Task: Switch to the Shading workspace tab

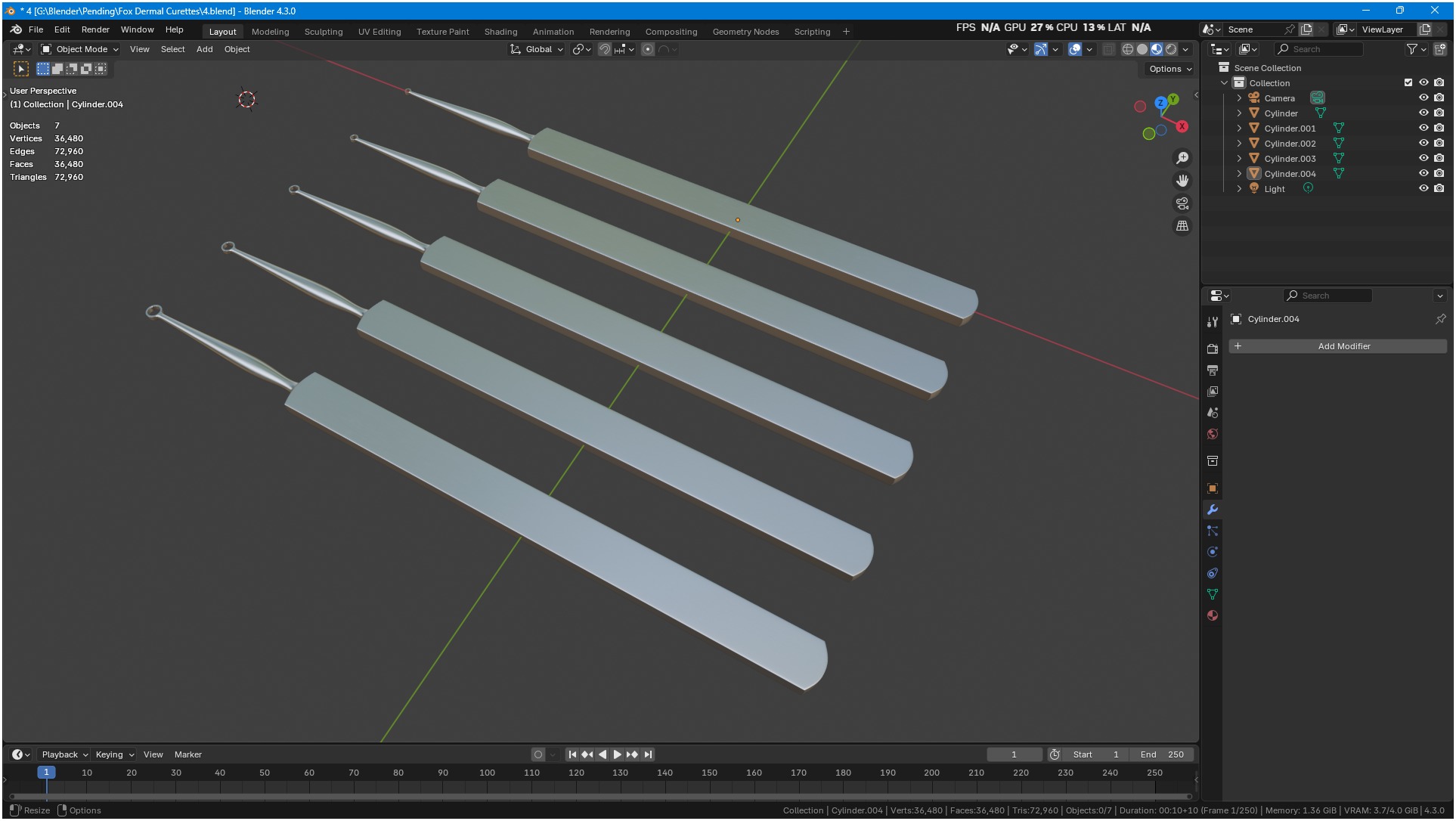Action: [x=500, y=32]
